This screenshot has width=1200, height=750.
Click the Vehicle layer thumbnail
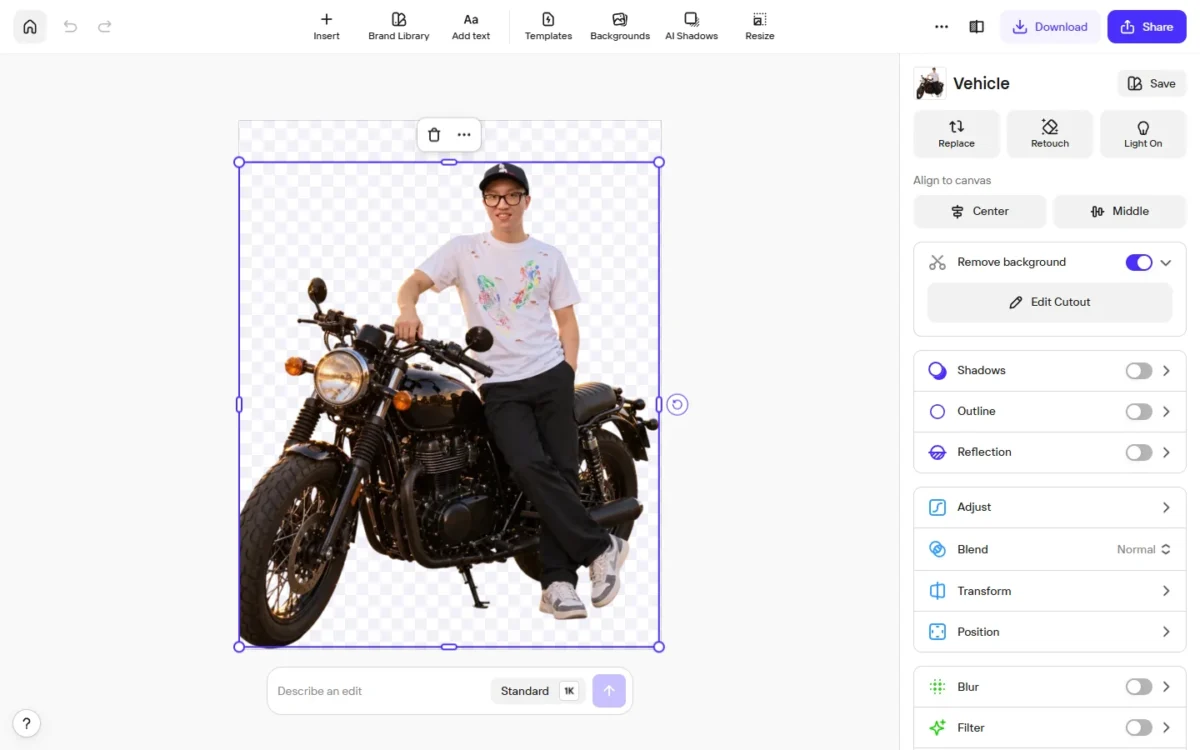tap(930, 84)
